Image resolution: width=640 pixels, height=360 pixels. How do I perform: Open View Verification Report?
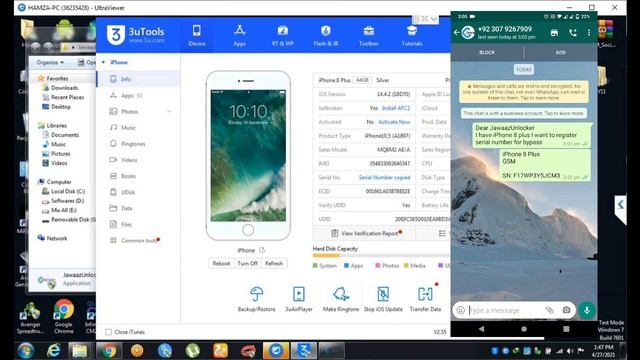coord(366,233)
